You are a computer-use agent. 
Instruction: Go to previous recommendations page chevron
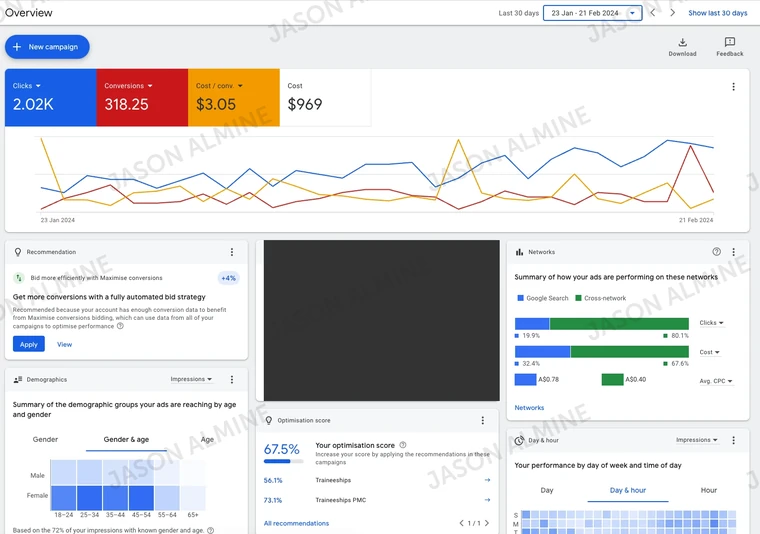[x=461, y=523]
